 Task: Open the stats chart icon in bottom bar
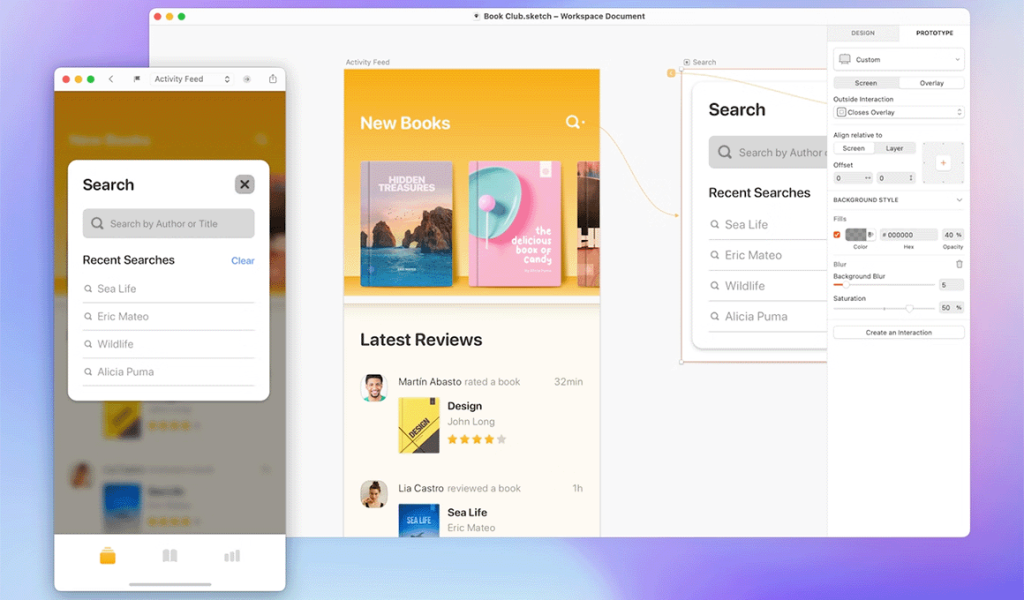pyautogui.click(x=232, y=556)
